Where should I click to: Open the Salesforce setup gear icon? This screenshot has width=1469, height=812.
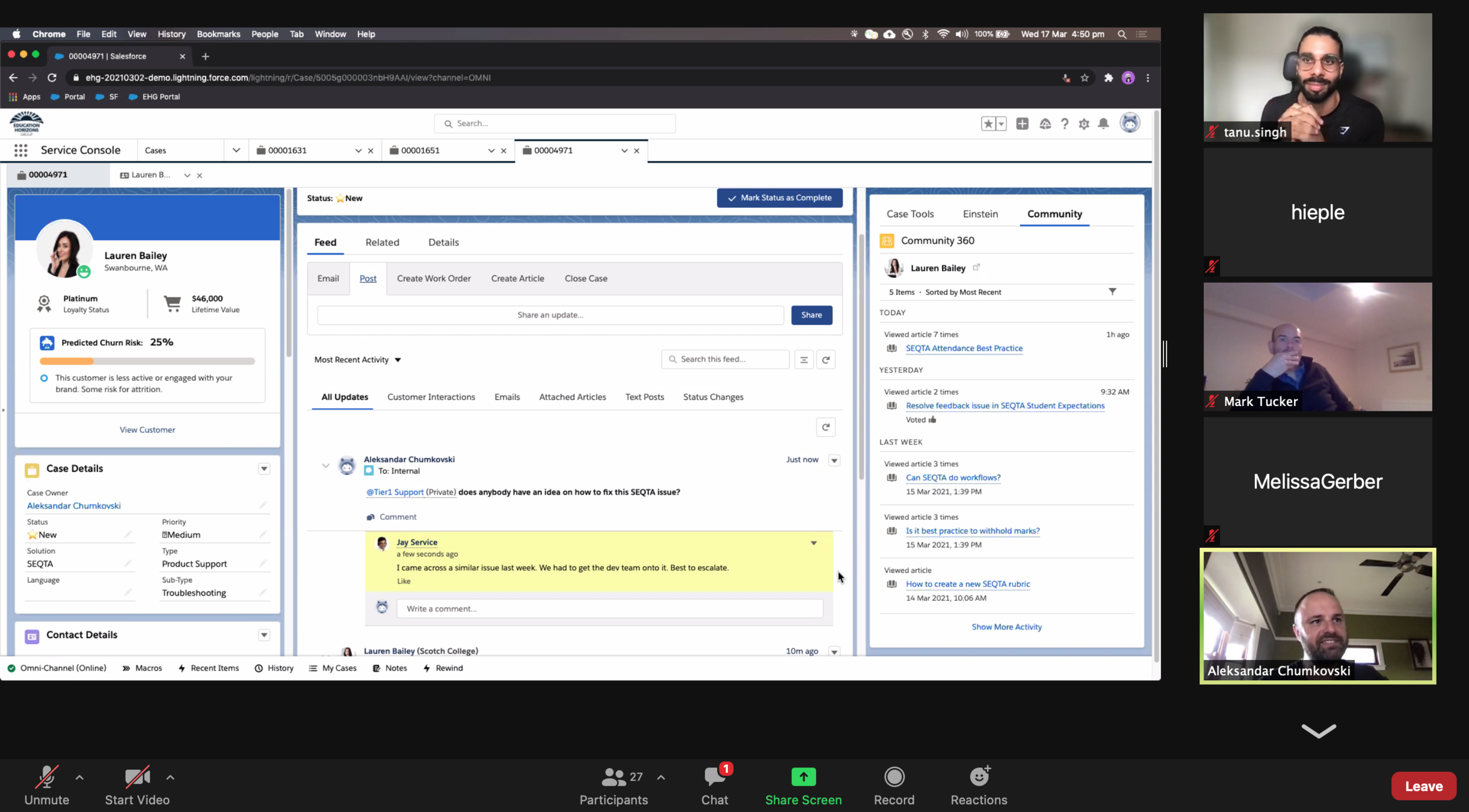[x=1084, y=124]
